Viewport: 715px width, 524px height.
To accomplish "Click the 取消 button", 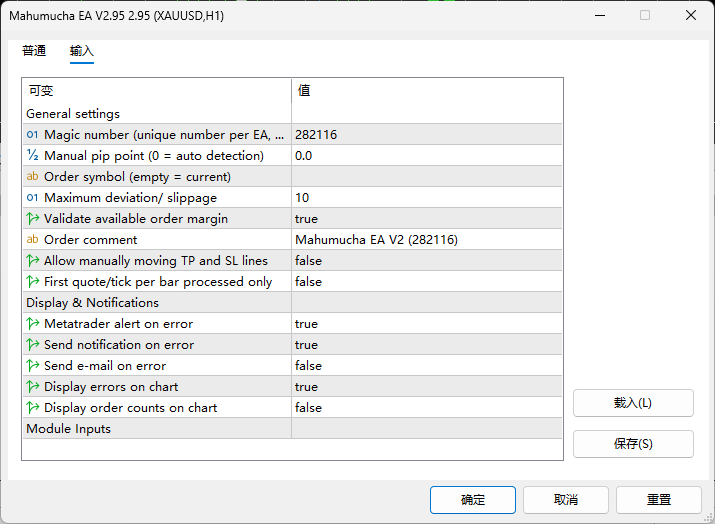I will coord(566,500).
